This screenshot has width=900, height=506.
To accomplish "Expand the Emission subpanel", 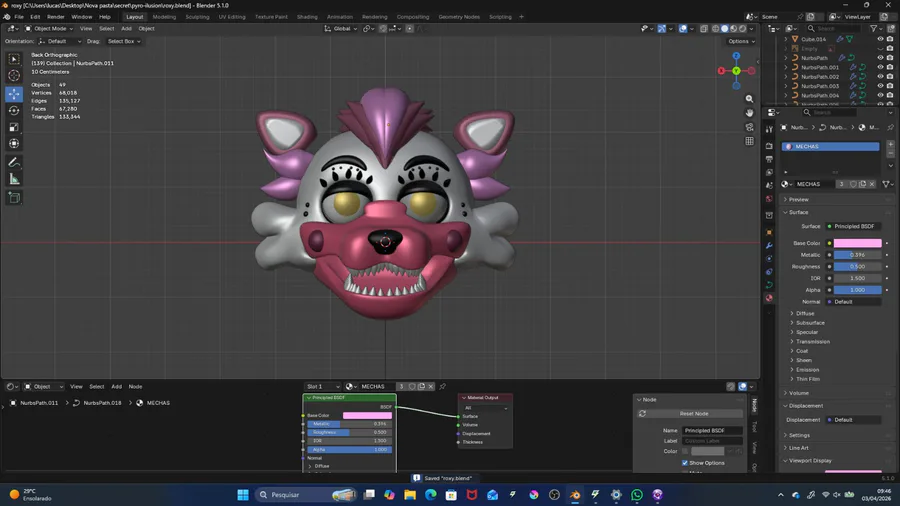I will (x=807, y=370).
